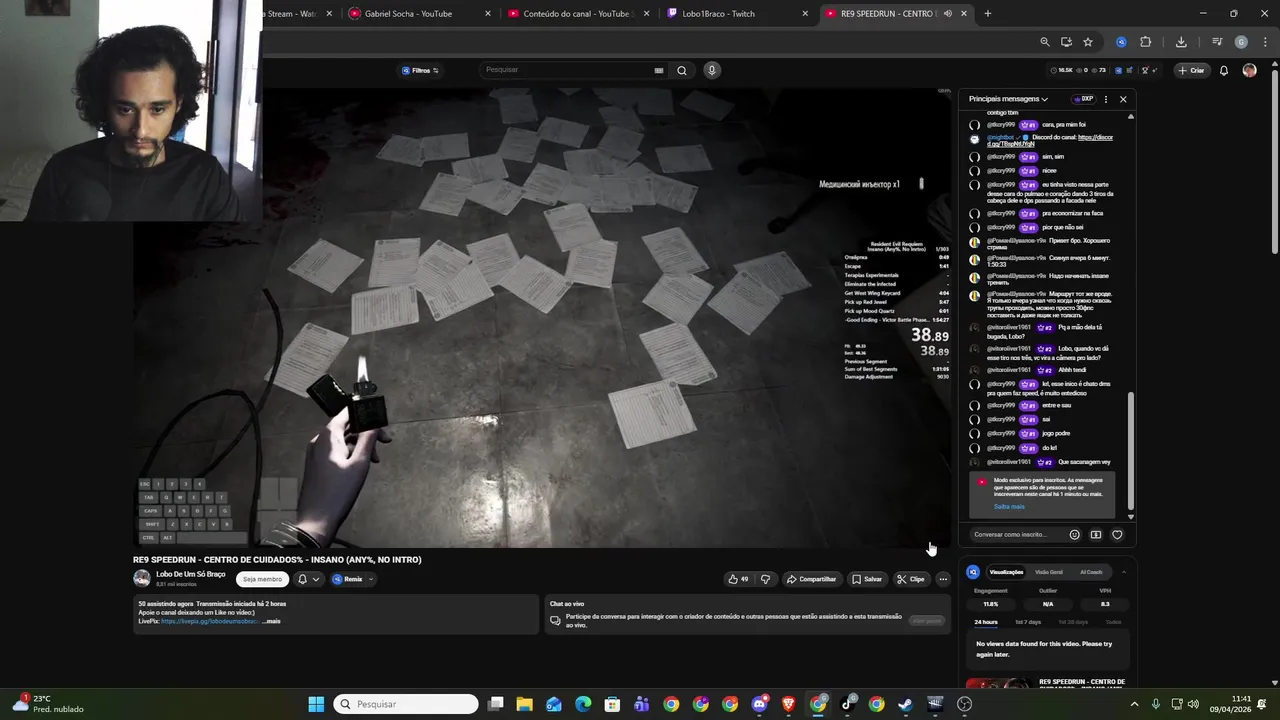This screenshot has width=1280, height=720.
Task: Click the Super Chat money icon in chat
Action: pyautogui.click(x=1096, y=535)
